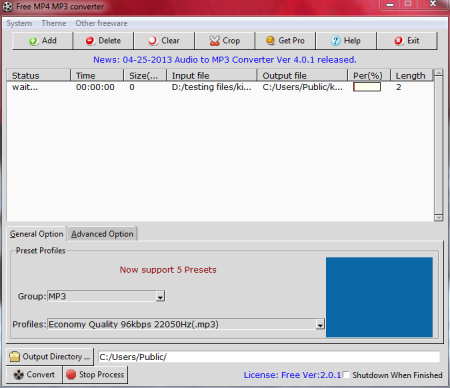The image size is (450, 388).
Task: Click the 'Now support 5 Presets' text
Action: 168,270
